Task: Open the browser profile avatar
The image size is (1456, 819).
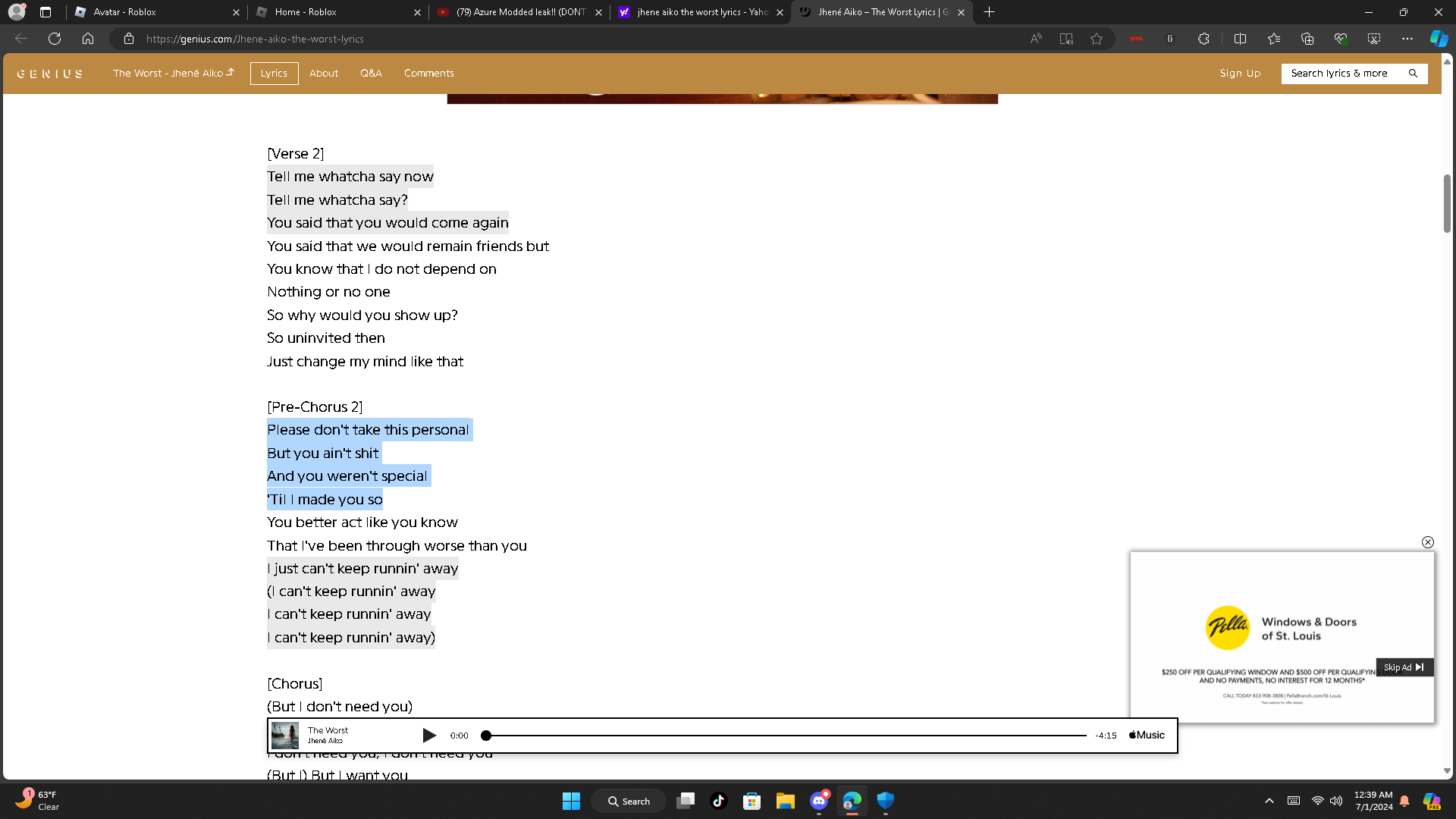Action: (x=17, y=12)
